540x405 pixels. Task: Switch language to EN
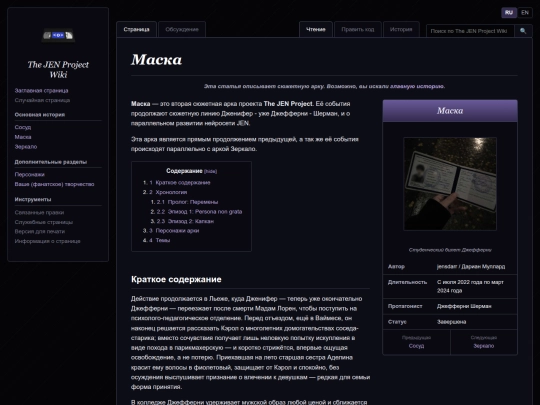tap(525, 13)
